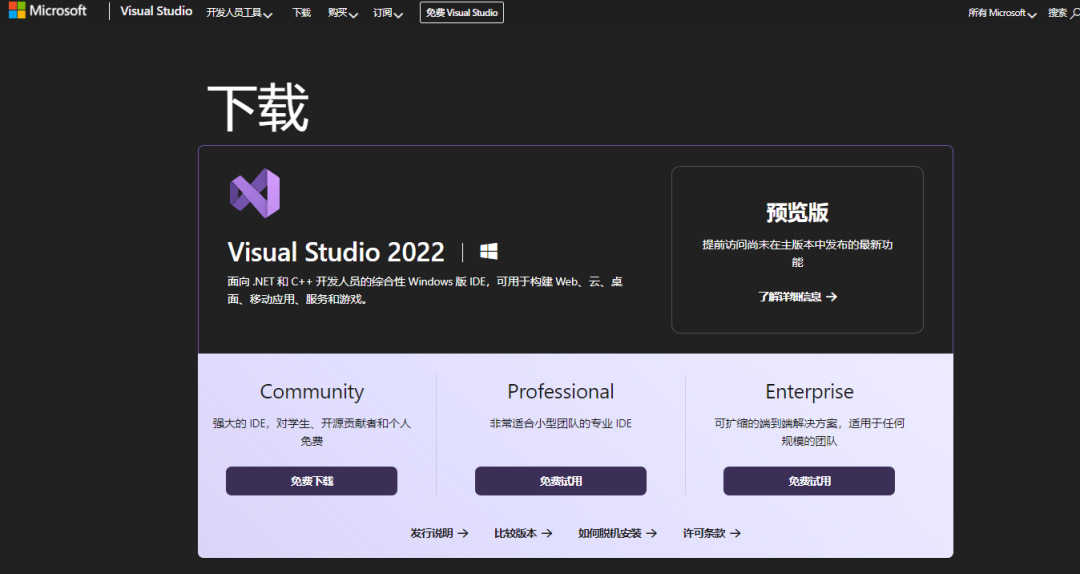The width and height of the screenshot is (1080, 574).
Task: Click the purple Visual Studio logo icon
Action: 255,193
